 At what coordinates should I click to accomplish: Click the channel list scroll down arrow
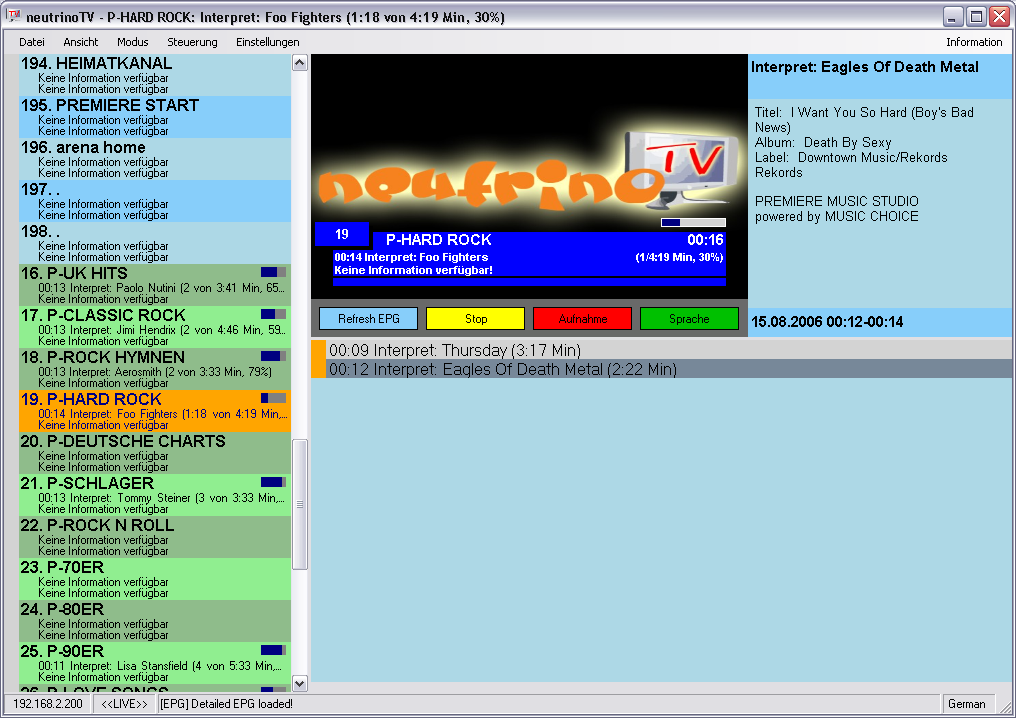(x=299, y=683)
